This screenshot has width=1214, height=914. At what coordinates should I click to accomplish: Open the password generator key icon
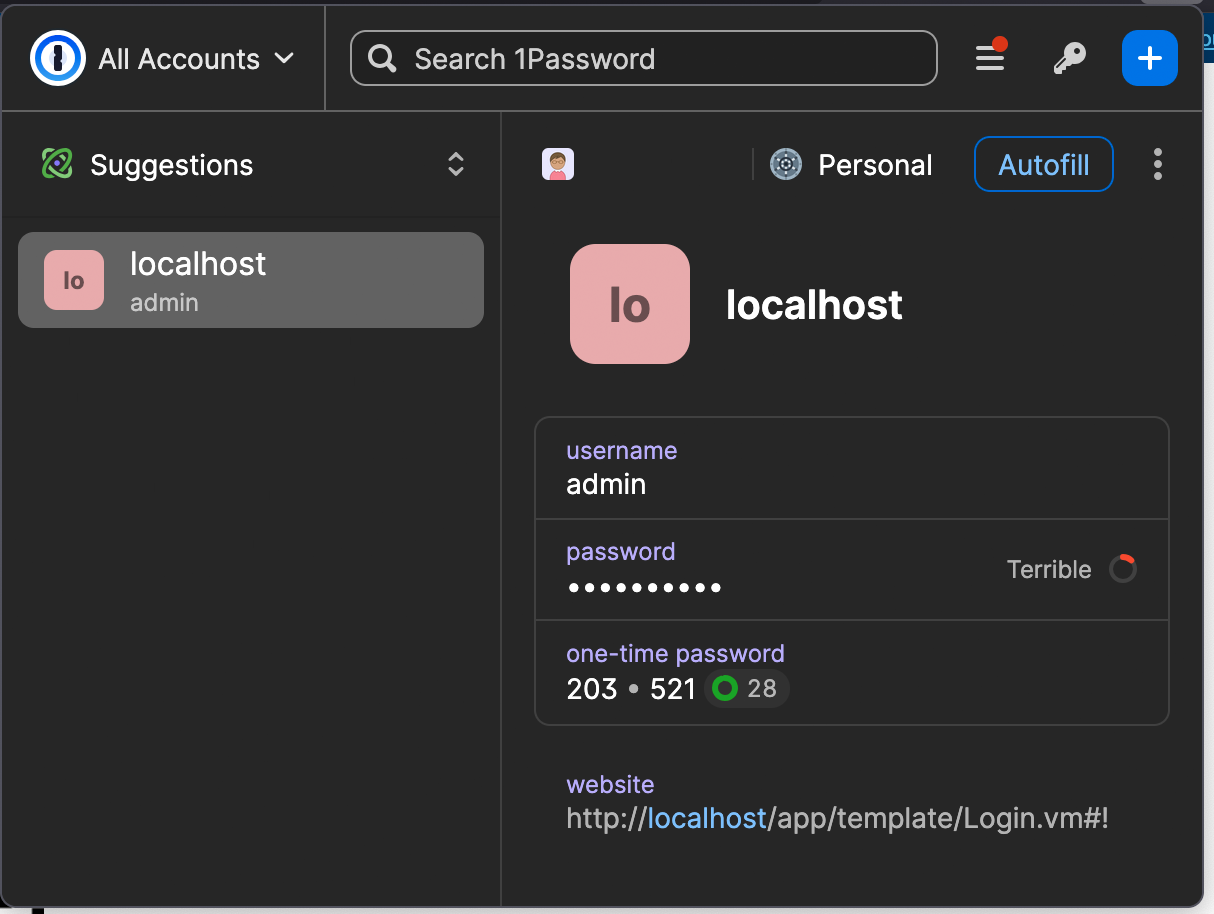coord(1069,59)
